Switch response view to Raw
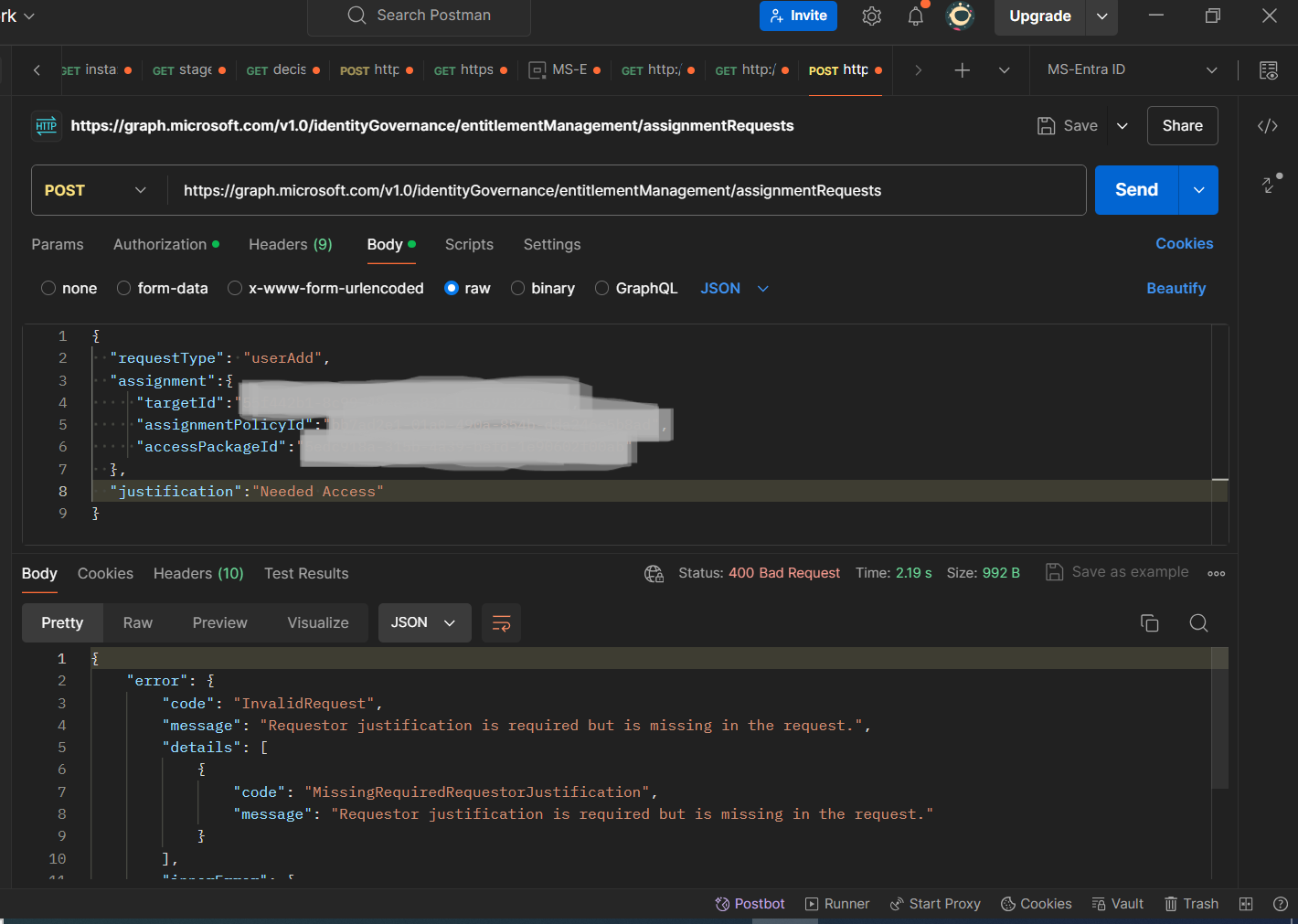 [x=138, y=622]
